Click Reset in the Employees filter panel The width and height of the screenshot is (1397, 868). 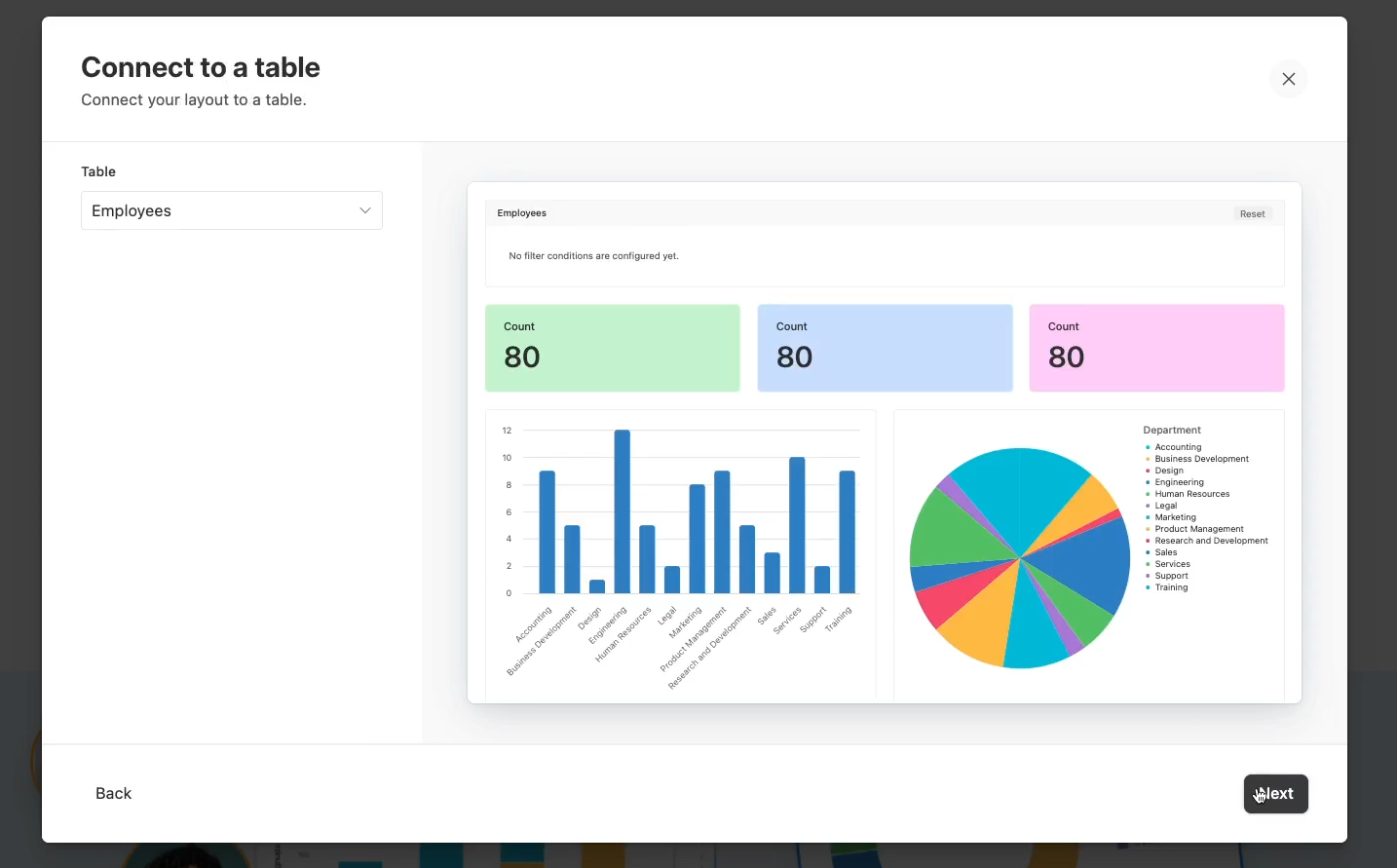tap(1252, 214)
